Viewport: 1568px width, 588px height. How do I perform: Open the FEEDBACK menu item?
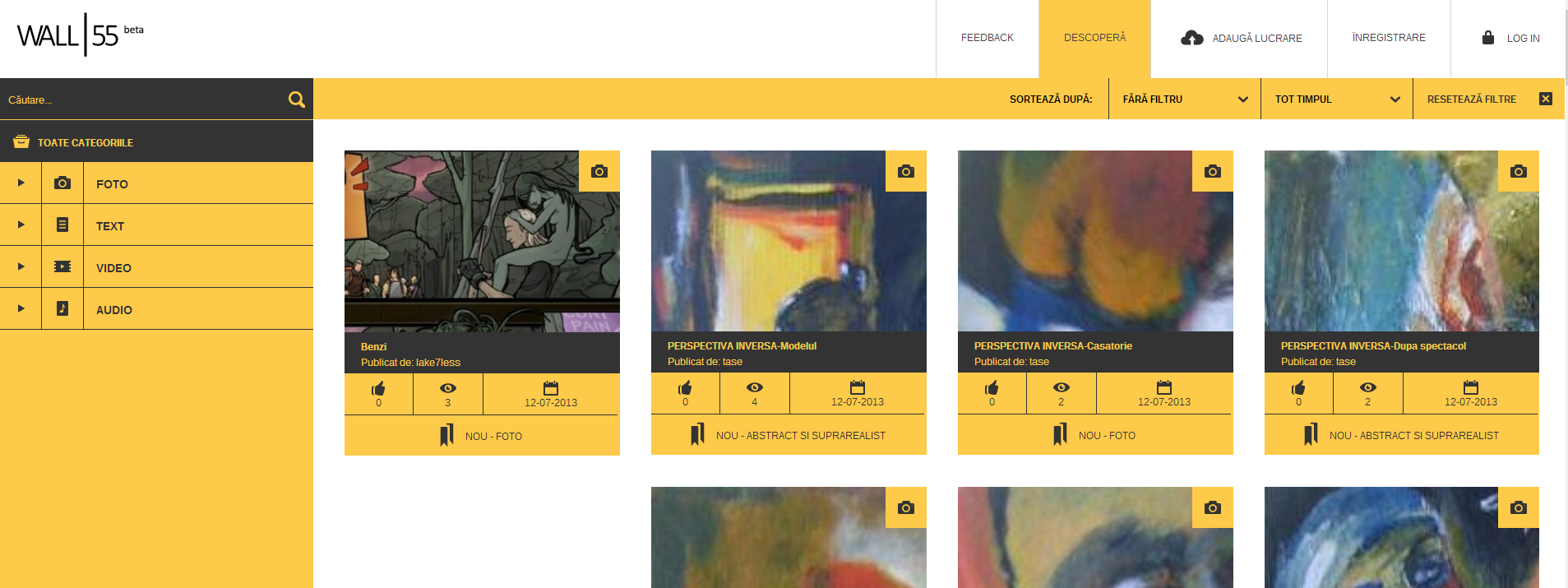click(988, 38)
